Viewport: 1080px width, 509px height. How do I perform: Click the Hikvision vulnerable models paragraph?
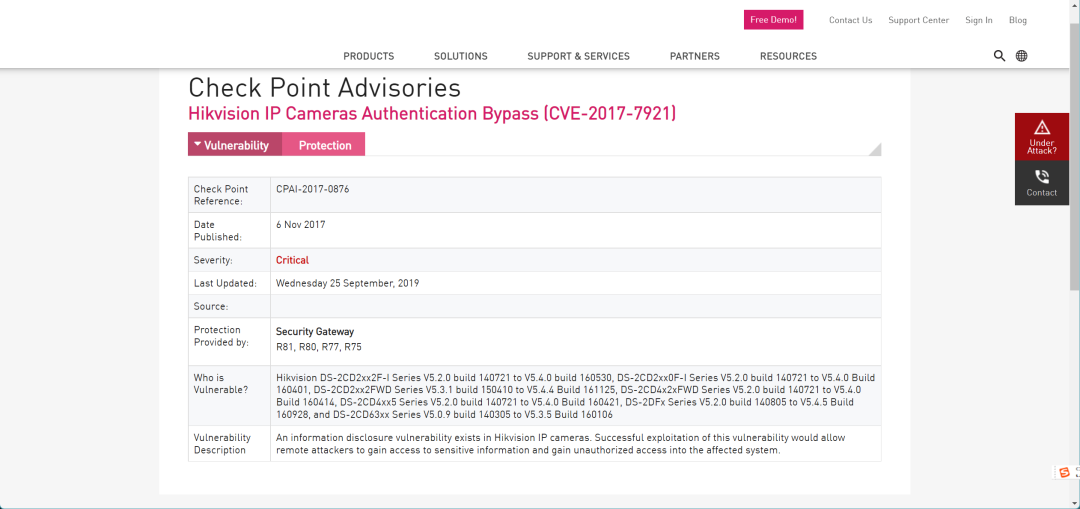coord(576,397)
